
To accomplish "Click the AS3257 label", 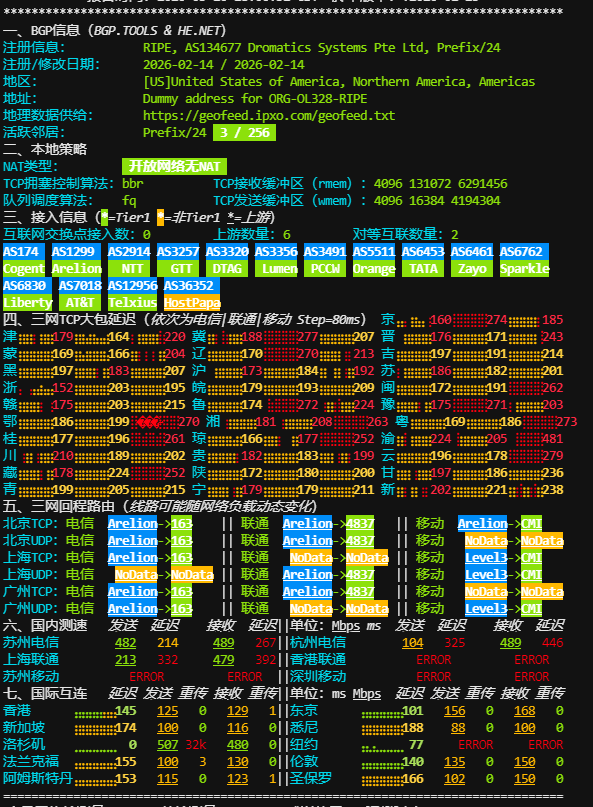I will click(178, 252).
